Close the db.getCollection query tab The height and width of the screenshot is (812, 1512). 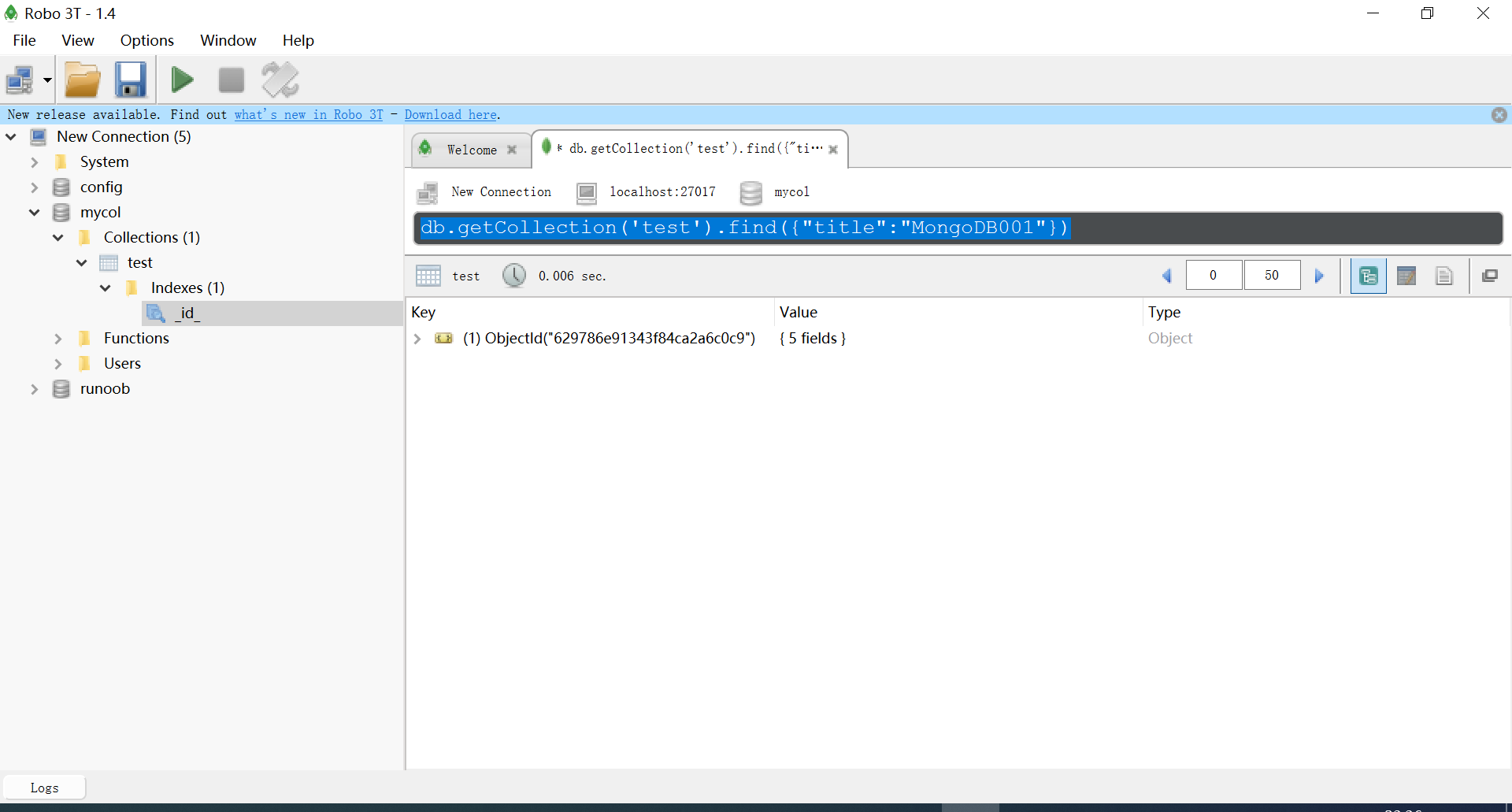tap(833, 150)
